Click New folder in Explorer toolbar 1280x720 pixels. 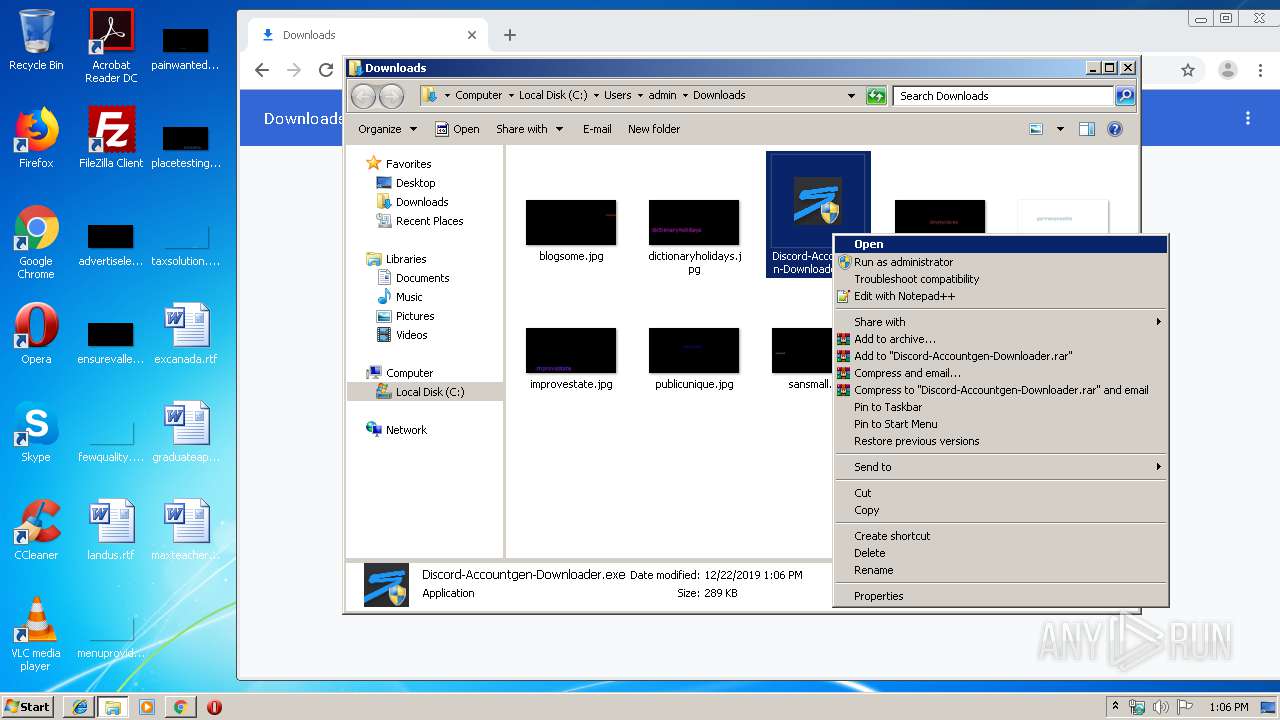pyautogui.click(x=654, y=129)
